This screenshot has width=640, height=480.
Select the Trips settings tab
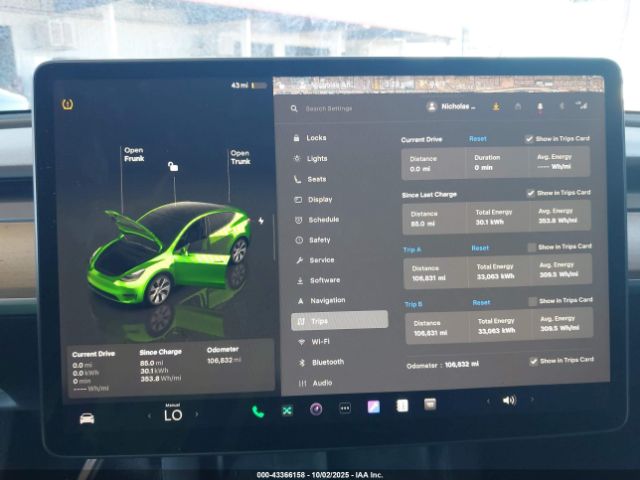click(x=339, y=321)
